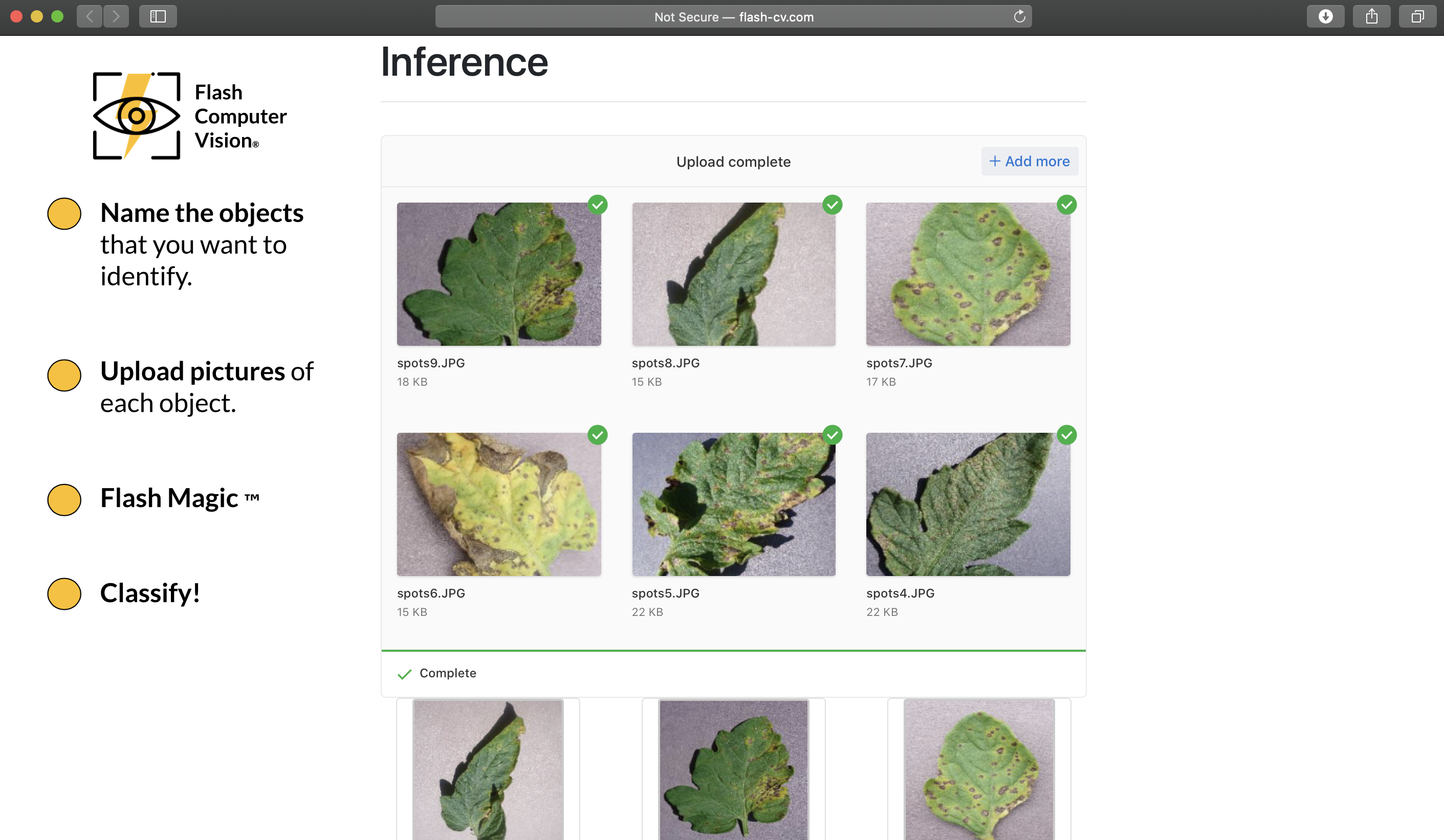Reload the page with refresh icon
This screenshot has height=840, width=1444.
1019,16
